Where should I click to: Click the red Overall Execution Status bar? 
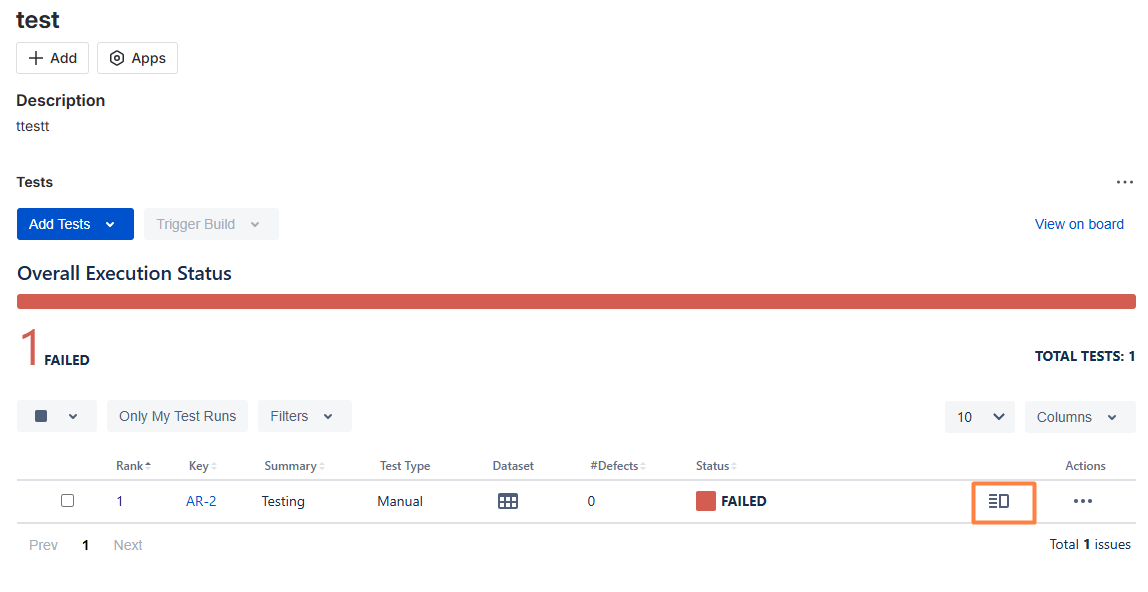click(576, 301)
